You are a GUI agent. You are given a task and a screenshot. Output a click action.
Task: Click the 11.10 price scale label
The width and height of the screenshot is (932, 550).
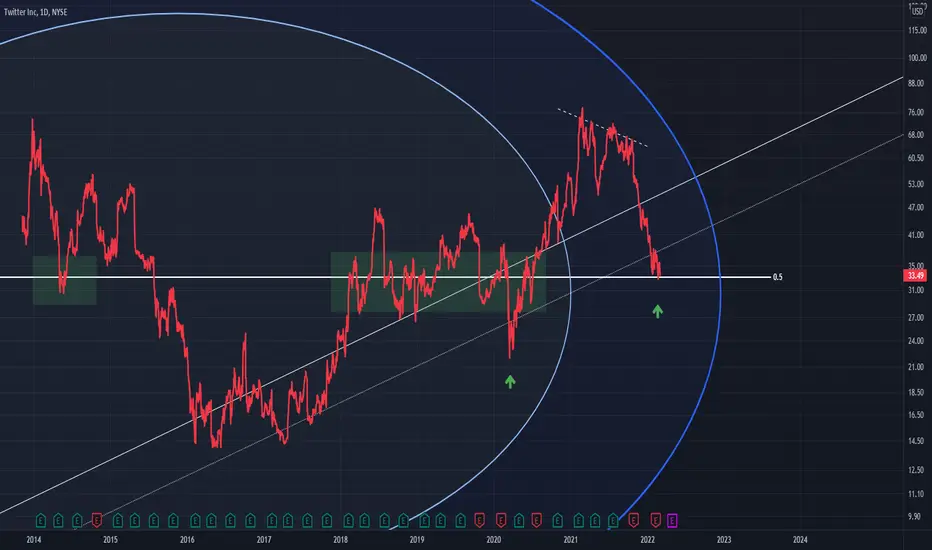click(915, 494)
